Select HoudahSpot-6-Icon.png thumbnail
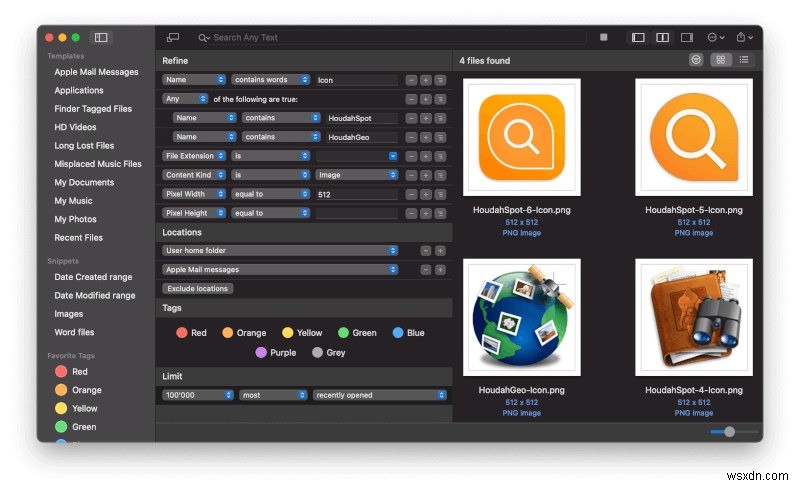 [521, 137]
